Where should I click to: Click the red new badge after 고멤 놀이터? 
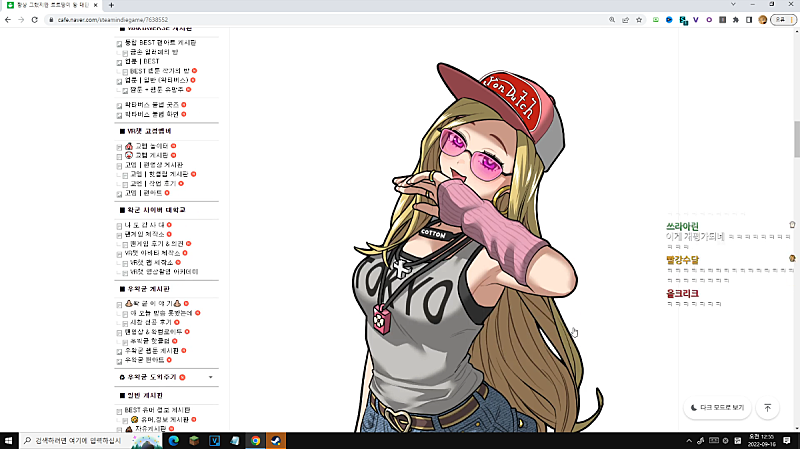173,146
